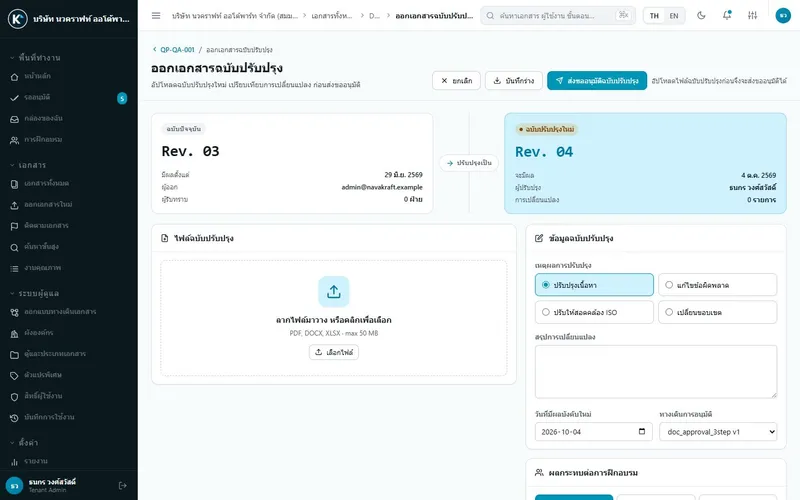This screenshot has width=800, height=500.
Task: Open the display settings sliders icon
Action: 752,16
